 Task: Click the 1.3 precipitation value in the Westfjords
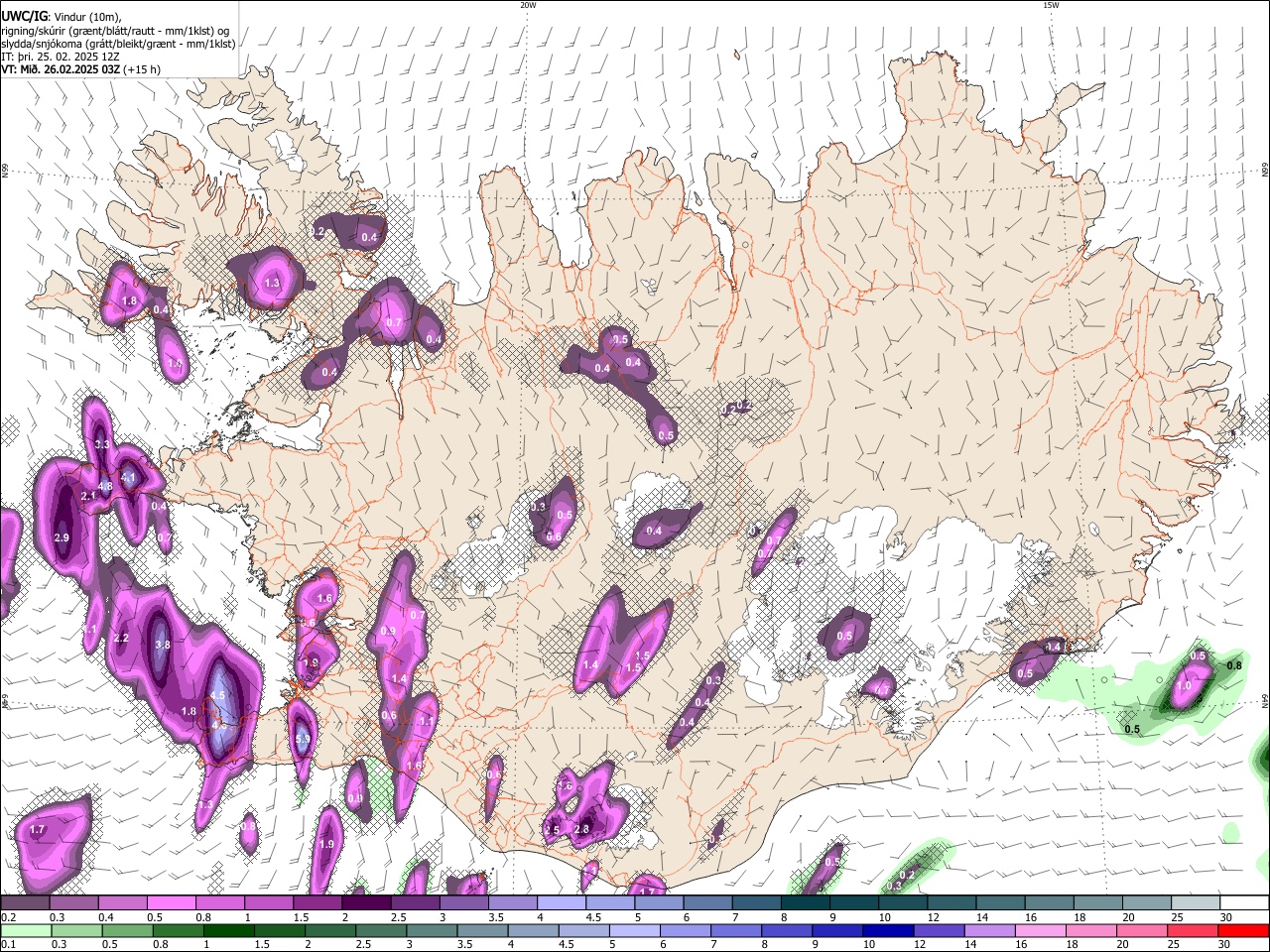(x=273, y=284)
